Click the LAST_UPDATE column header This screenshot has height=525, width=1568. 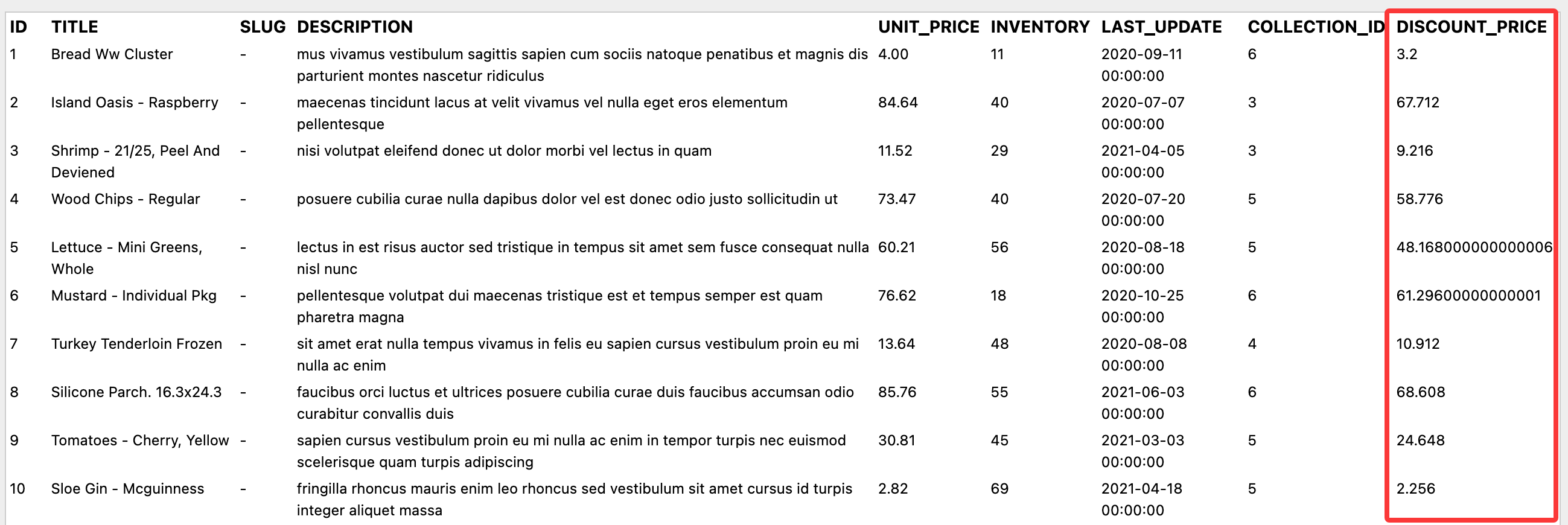(1161, 27)
